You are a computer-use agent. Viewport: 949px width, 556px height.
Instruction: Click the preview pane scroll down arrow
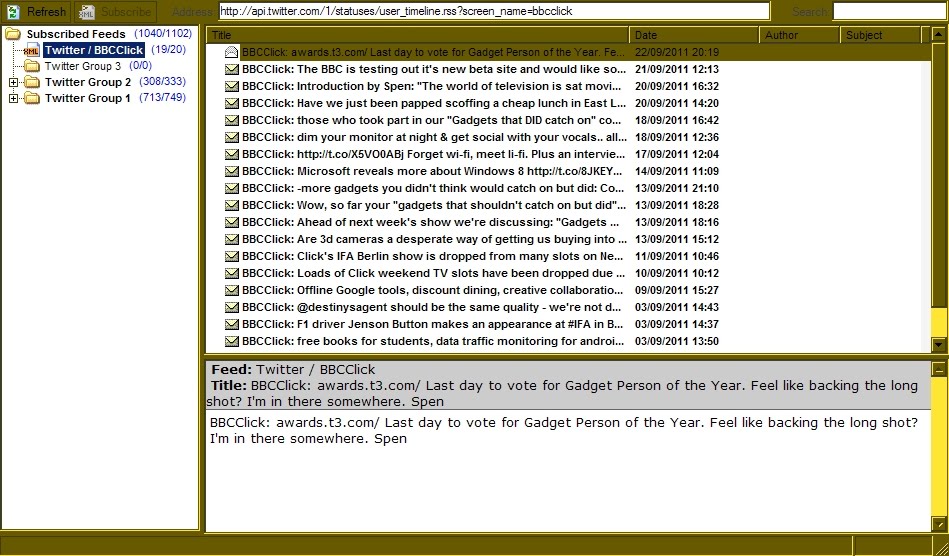click(x=939, y=524)
